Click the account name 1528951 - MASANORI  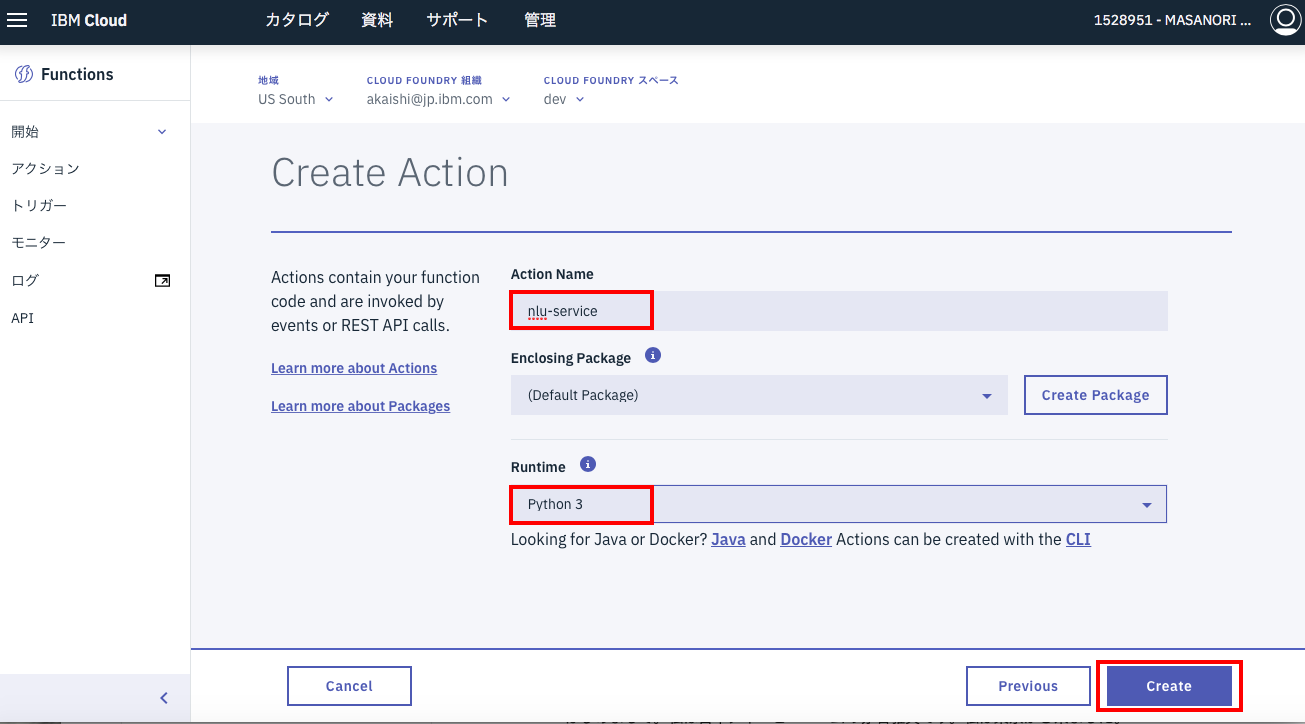pyautogui.click(x=1172, y=20)
